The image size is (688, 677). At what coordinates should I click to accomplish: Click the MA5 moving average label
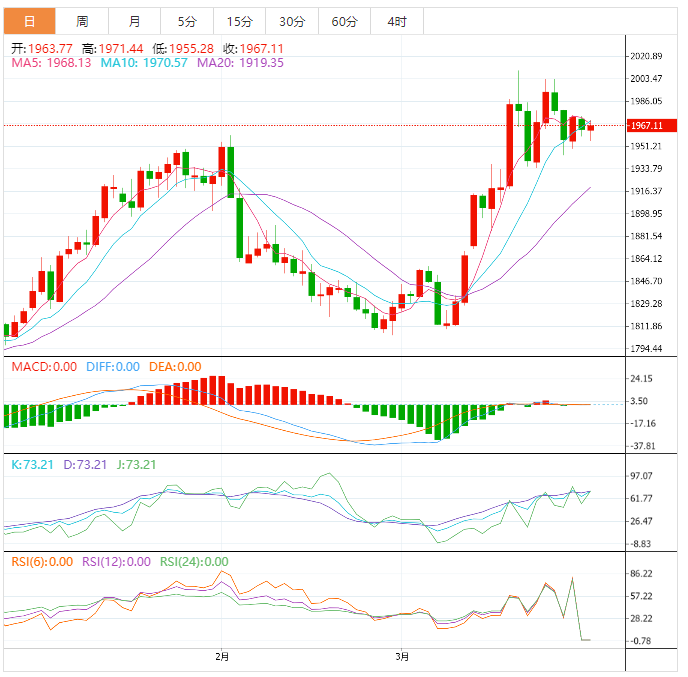[x=50, y=62]
